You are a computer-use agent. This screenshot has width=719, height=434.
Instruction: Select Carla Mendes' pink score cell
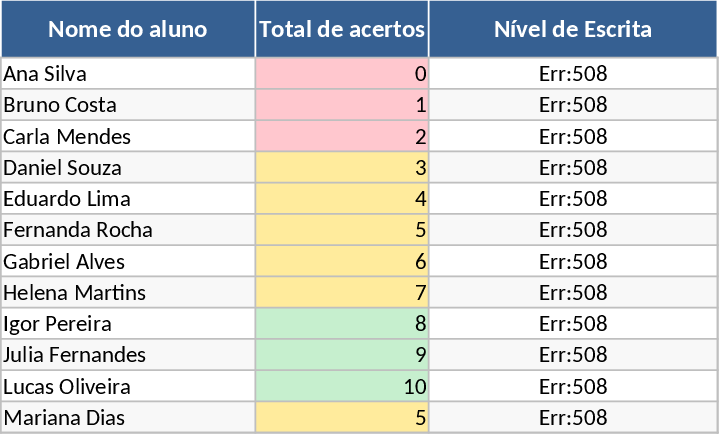pyautogui.click(x=342, y=136)
